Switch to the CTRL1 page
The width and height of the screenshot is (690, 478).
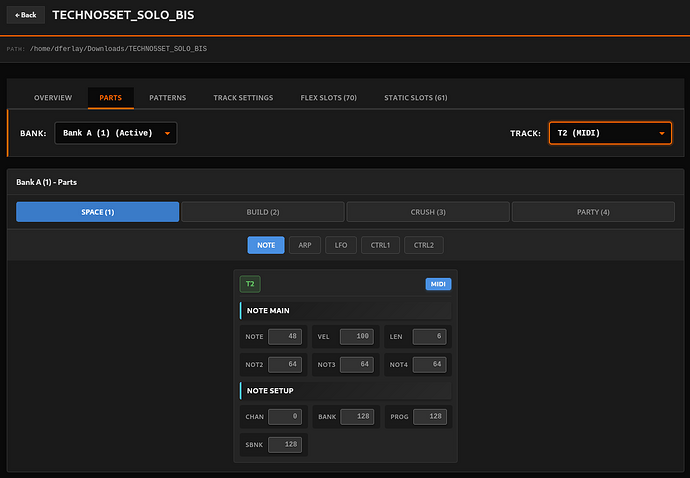point(380,245)
